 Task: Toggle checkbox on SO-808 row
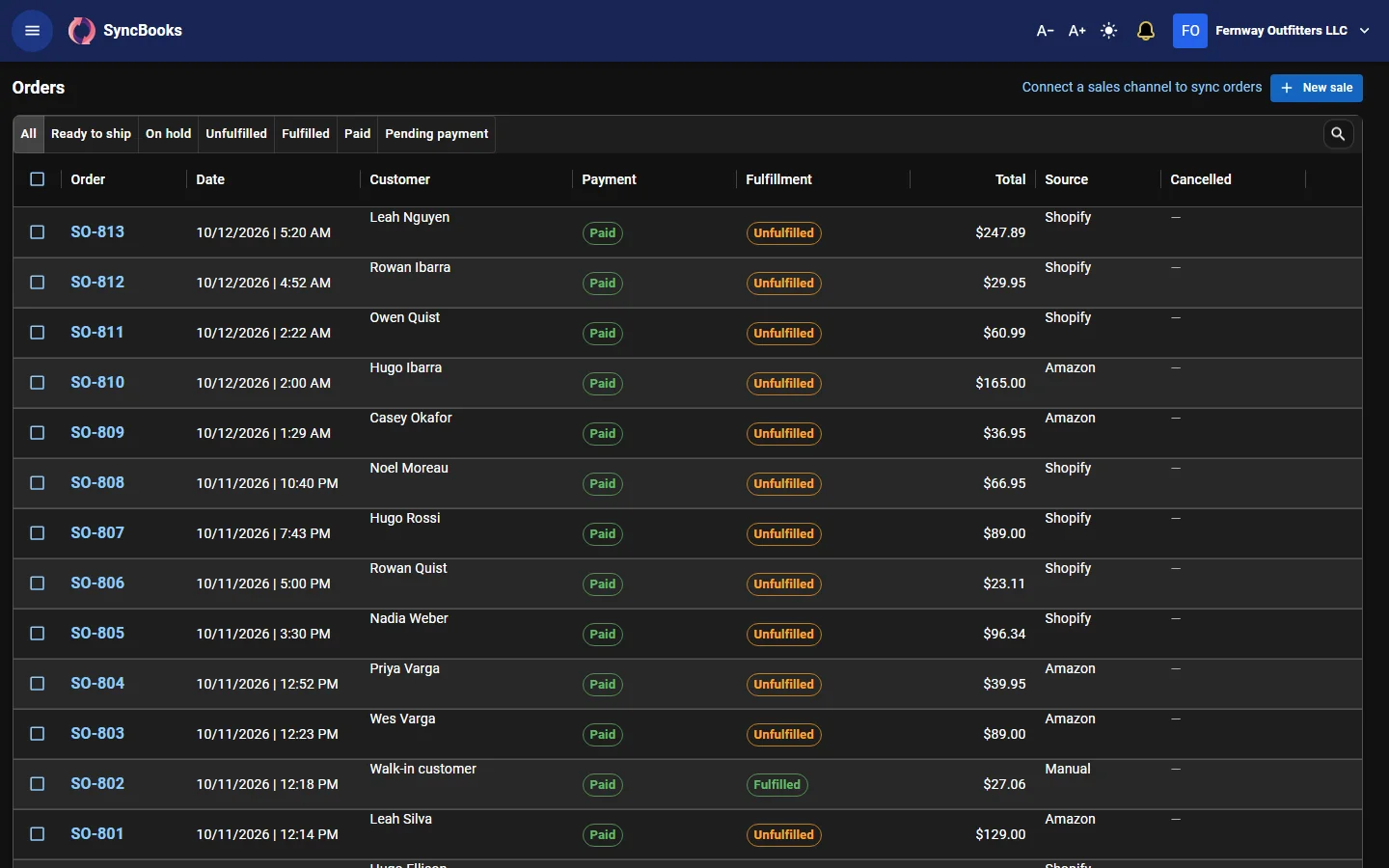pyautogui.click(x=38, y=483)
